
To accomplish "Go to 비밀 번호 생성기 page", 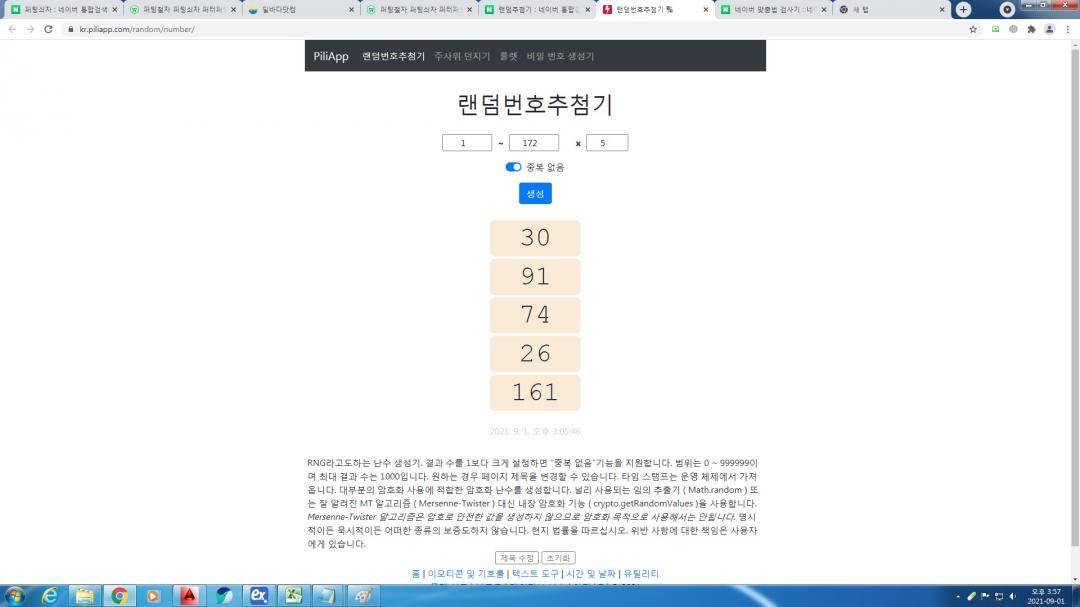I will 560,56.
